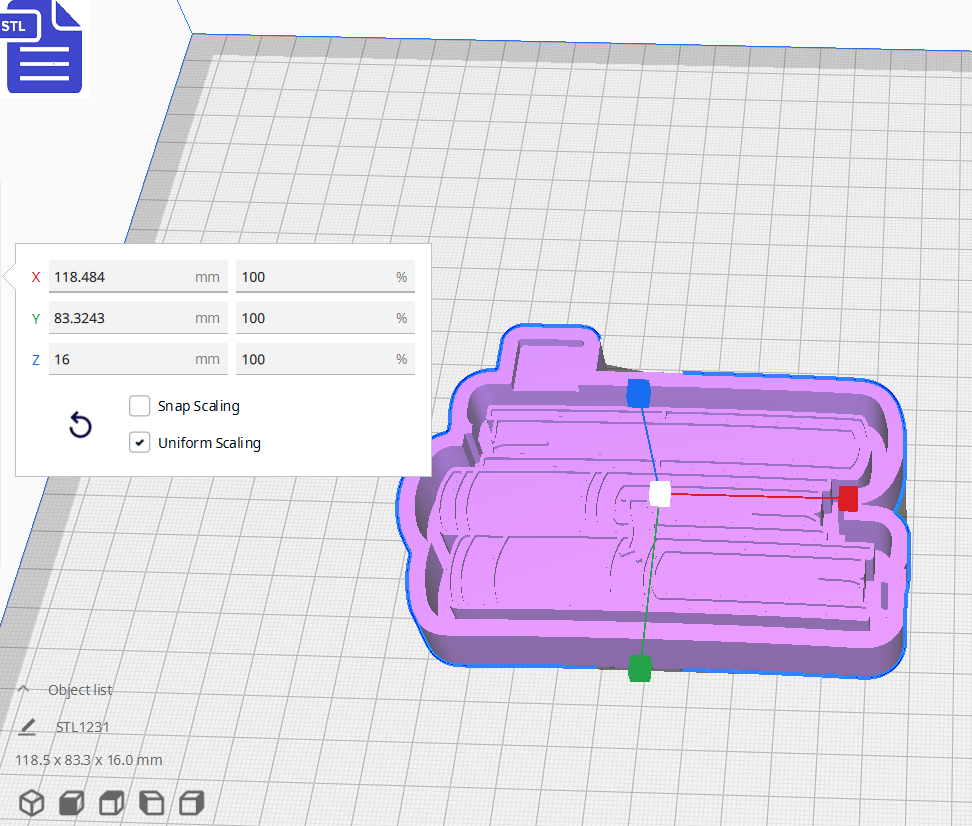Open the STL file document icon
The height and width of the screenshot is (826, 972).
point(44,47)
